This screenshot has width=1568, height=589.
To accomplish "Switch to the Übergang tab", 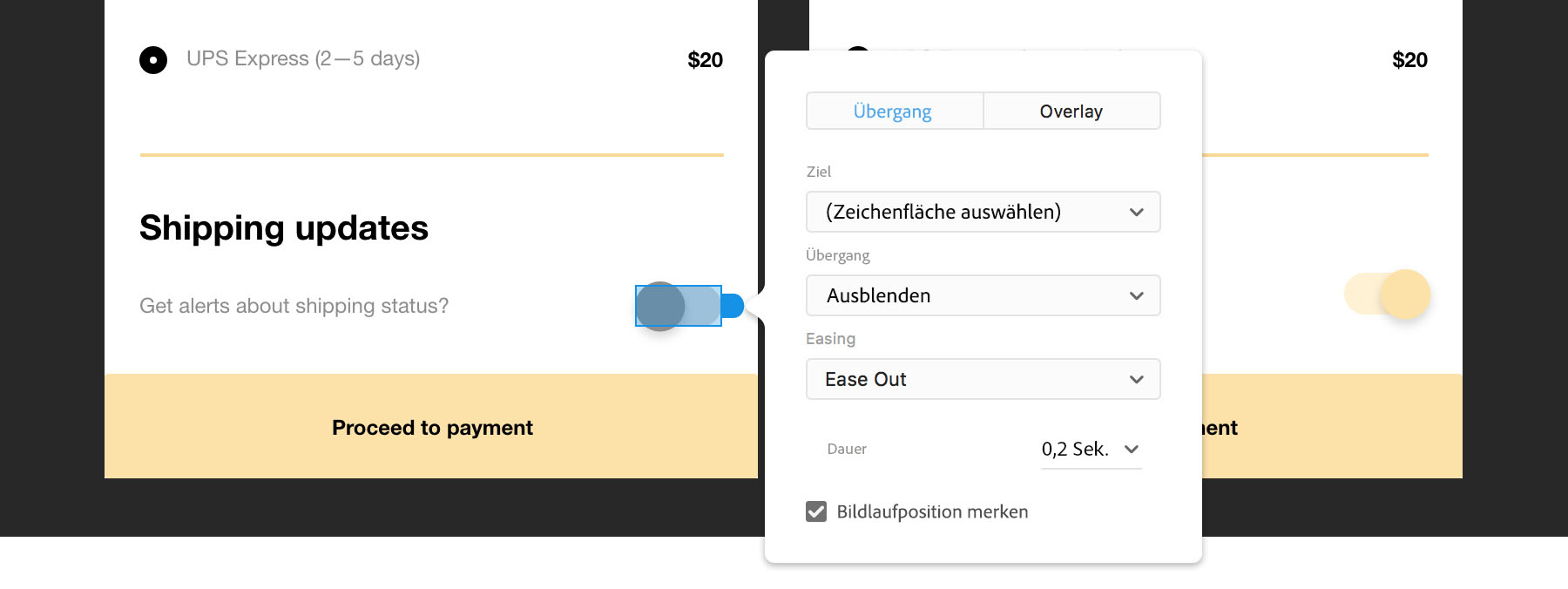I will coord(894,112).
